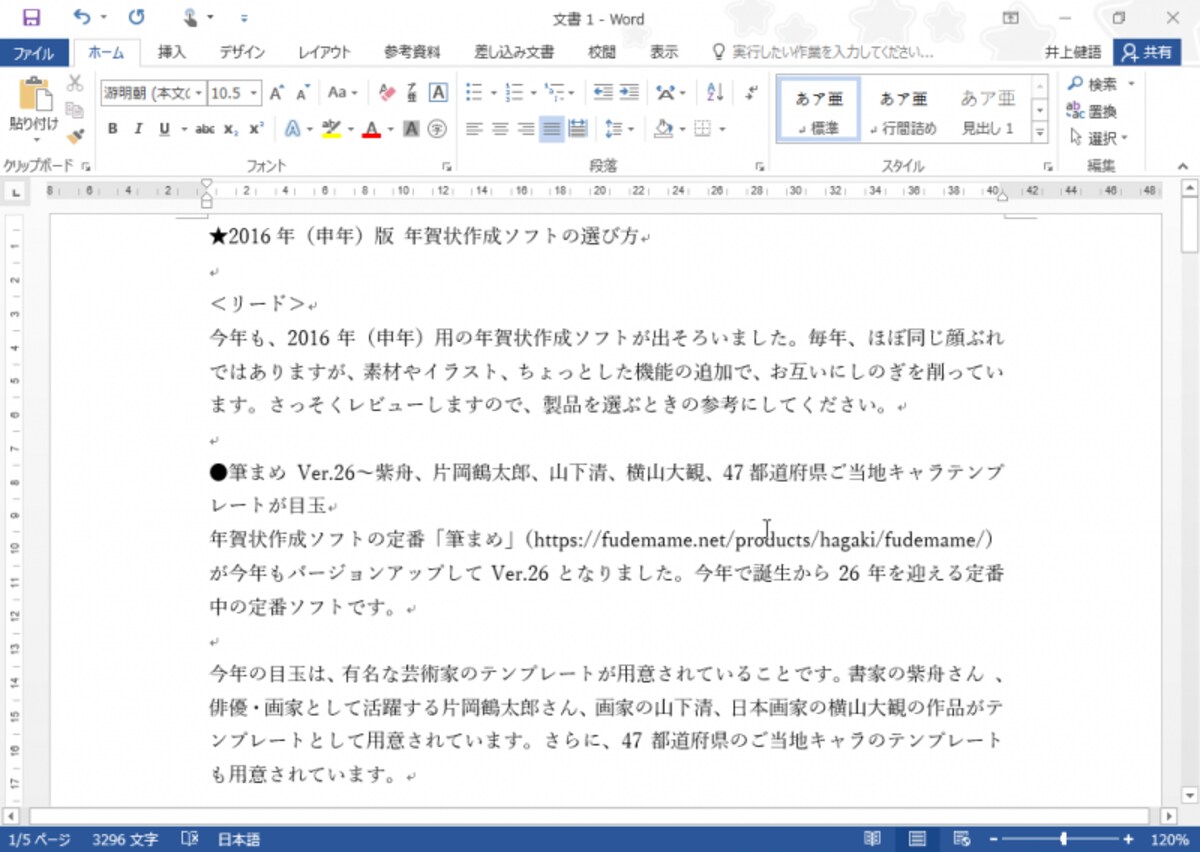The image size is (1200, 852).
Task: Save the document with the floppy disk icon
Action: point(31,17)
